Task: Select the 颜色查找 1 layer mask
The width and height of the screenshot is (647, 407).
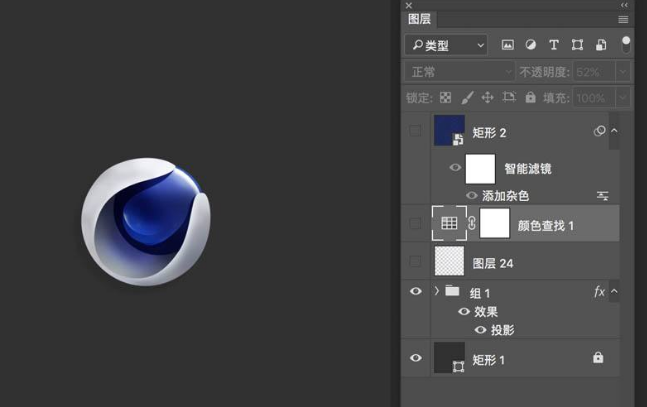Action: coord(494,223)
